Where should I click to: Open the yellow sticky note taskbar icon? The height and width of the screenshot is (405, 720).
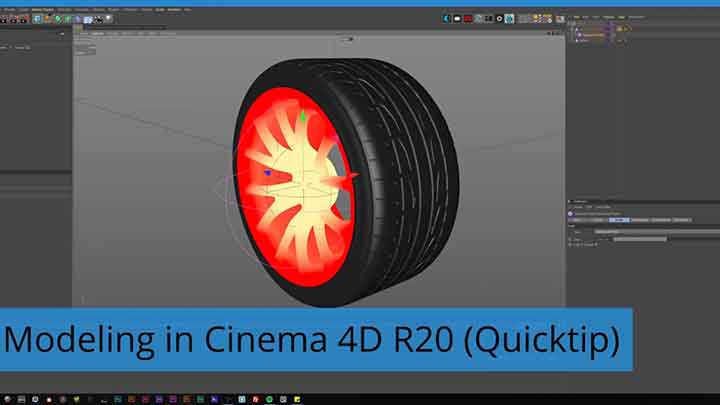[x=297, y=399]
